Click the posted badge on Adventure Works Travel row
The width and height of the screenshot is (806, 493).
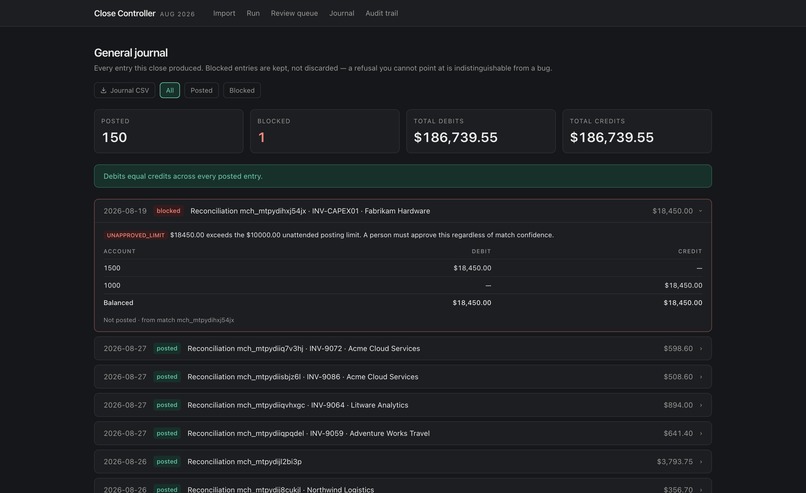coord(167,433)
